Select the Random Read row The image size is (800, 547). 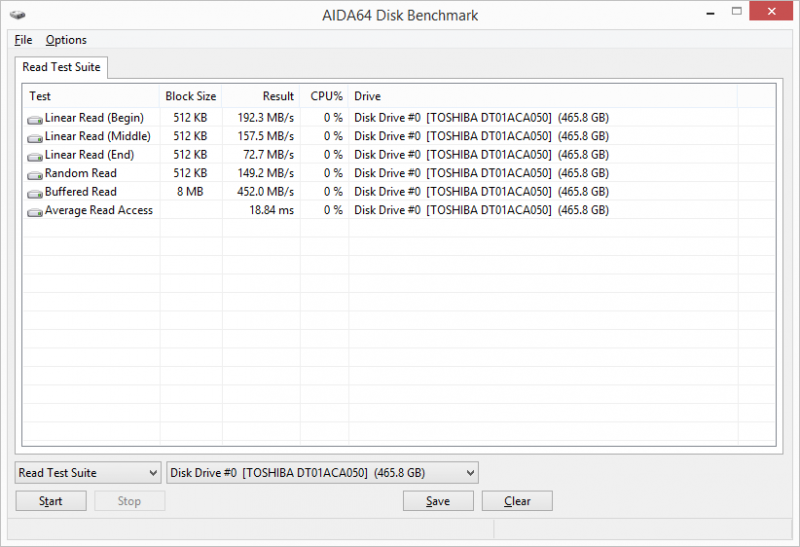399,173
